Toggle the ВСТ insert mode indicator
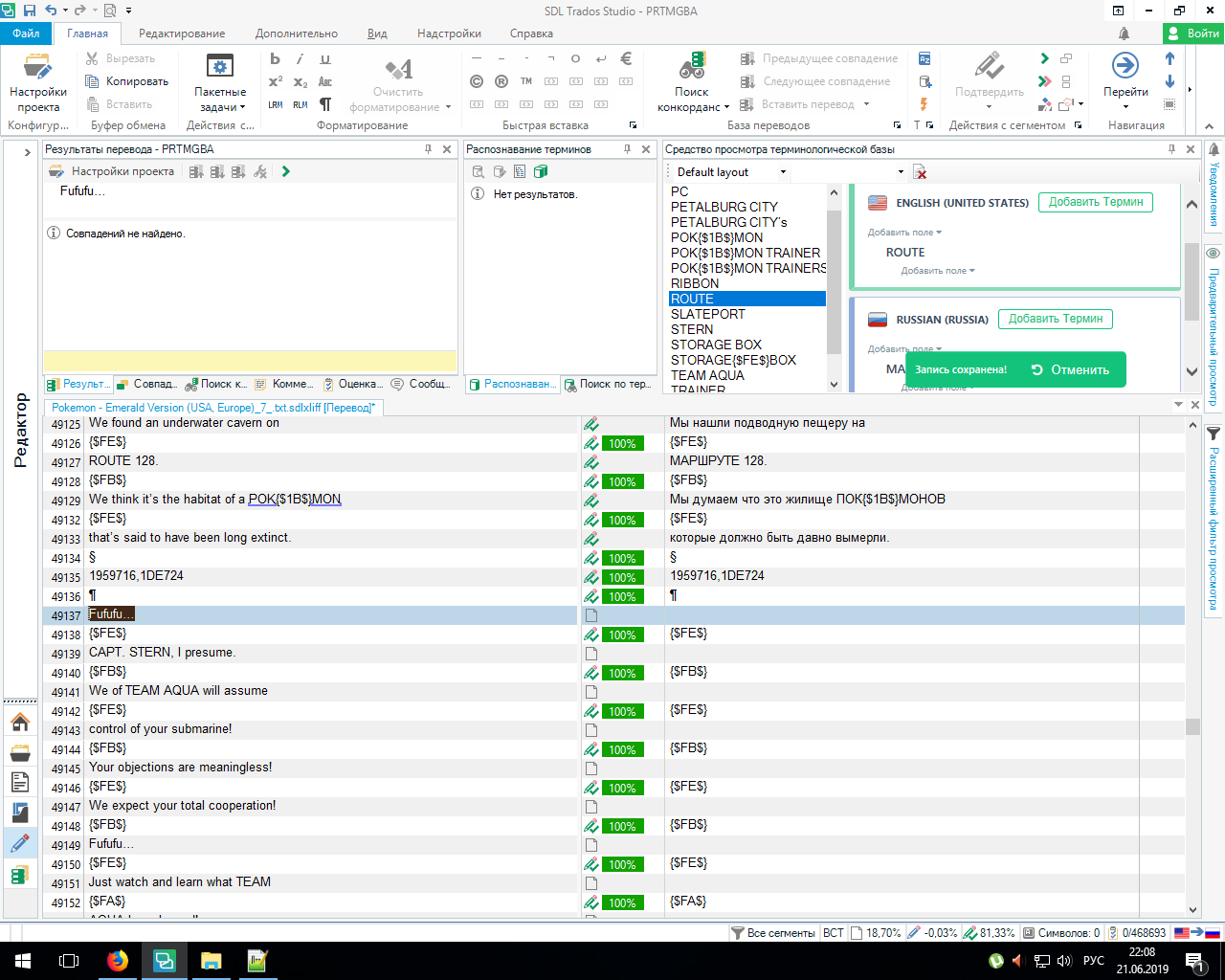This screenshot has height=980, width=1225. coord(834,932)
